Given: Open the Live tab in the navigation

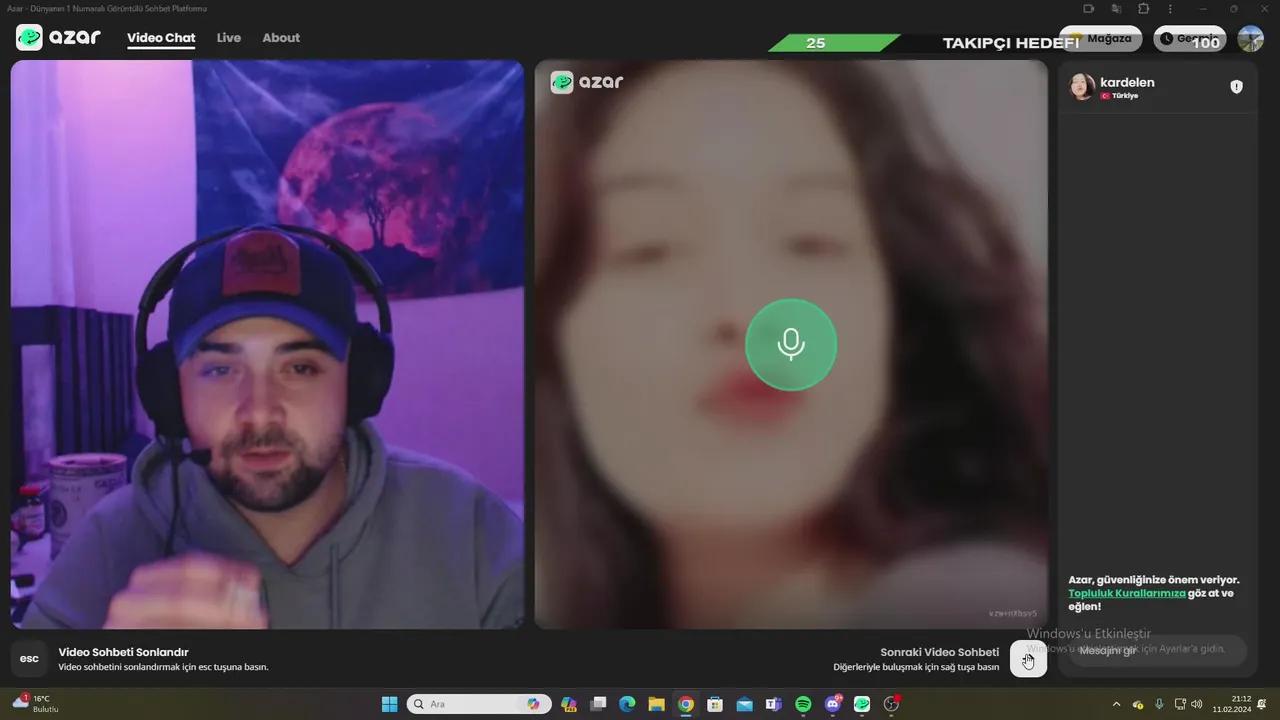Looking at the screenshot, I should 228,37.
